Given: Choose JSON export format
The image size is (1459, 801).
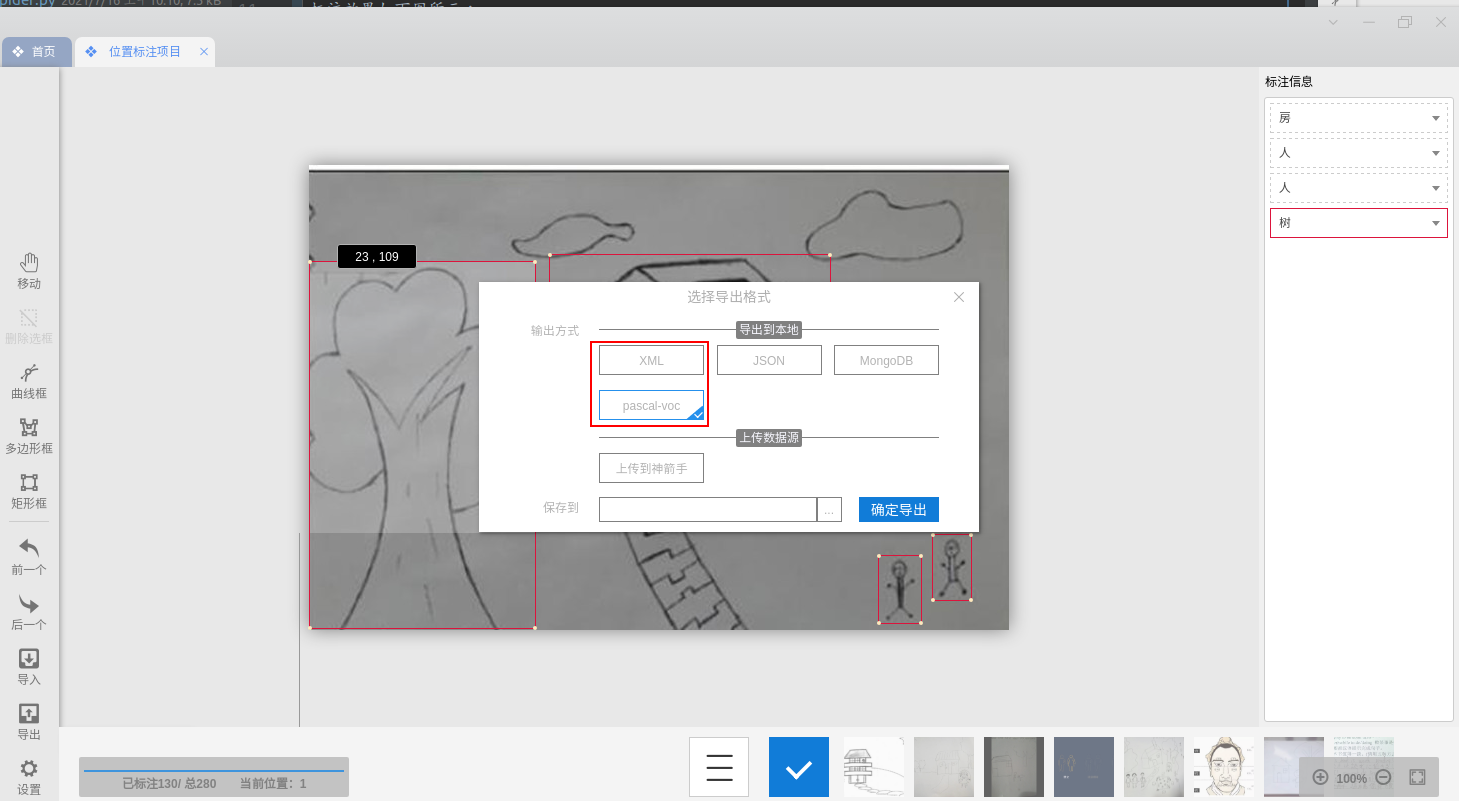Looking at the screenshot, I should click(769, 360).
